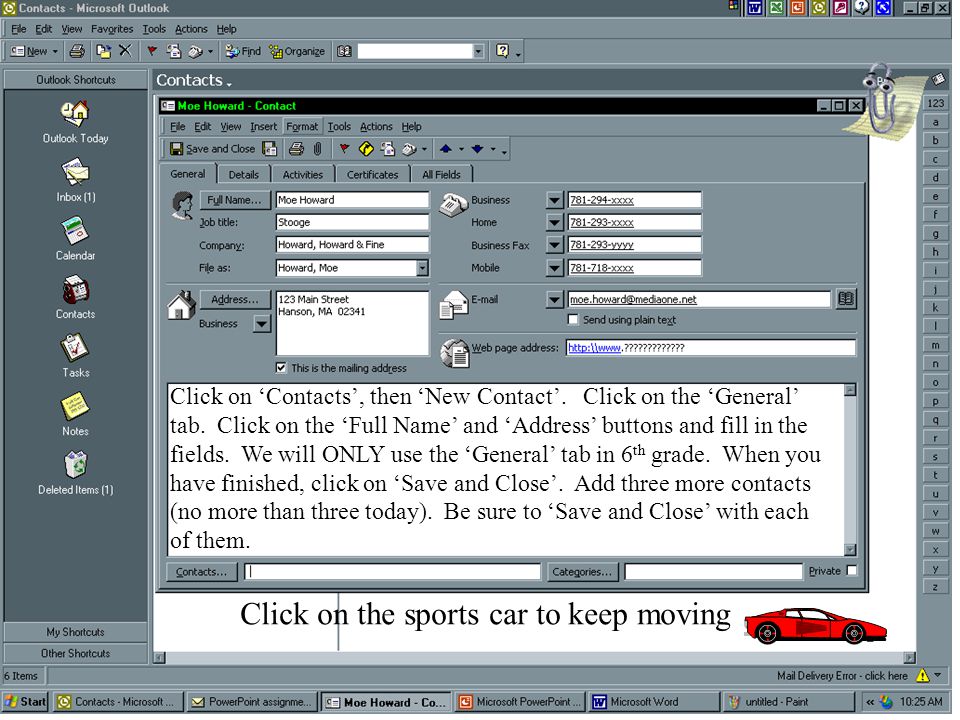Viewport: 960px width, 720px height.
Task: Toggle 'This is the mailing address' checkbox
Action: click(x=283, y=370)
